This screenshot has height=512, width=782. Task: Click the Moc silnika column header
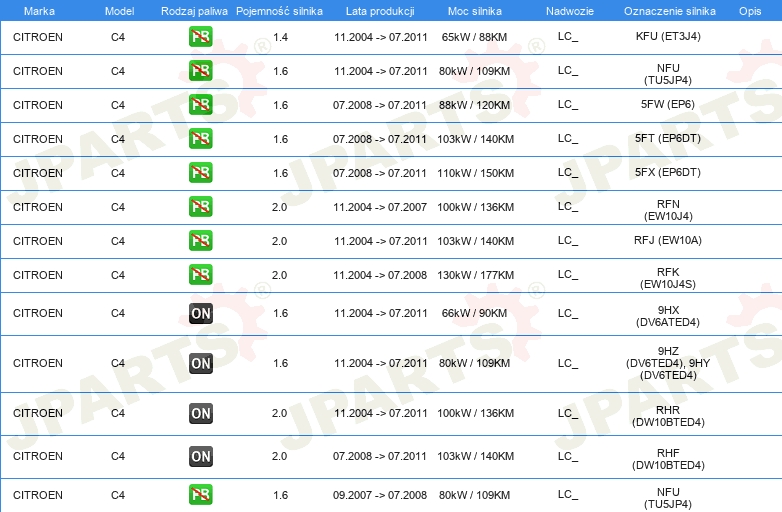[474, 11]
